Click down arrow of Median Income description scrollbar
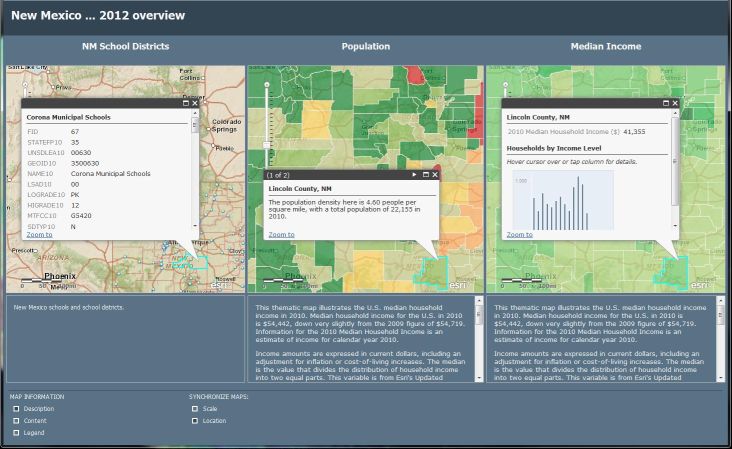Screen dimensions: 732x449 point(720,378)
